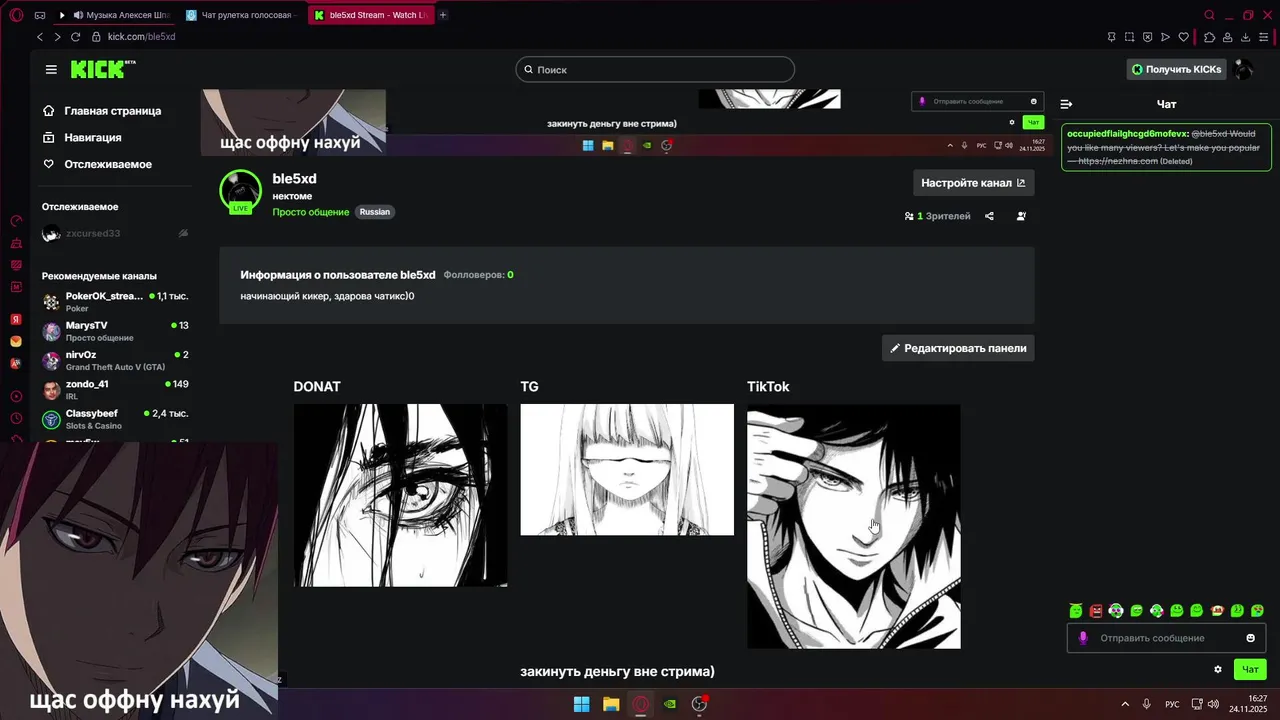Open Opera tab search magnifier
Viewport: 1280px width, 720px height.
tap(1209, 15)
